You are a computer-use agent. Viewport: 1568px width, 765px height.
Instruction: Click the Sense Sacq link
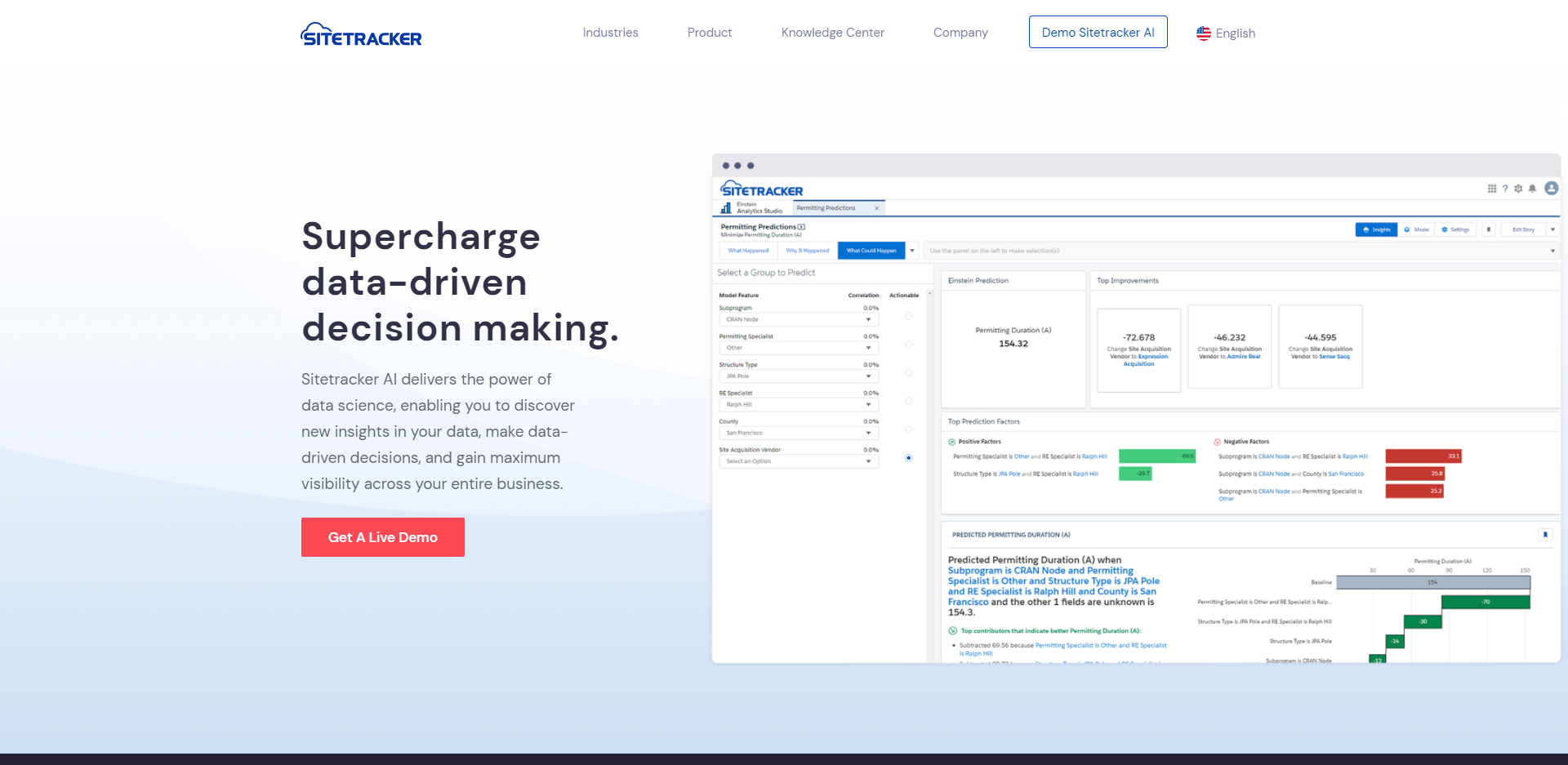(x=1334, y=357)
